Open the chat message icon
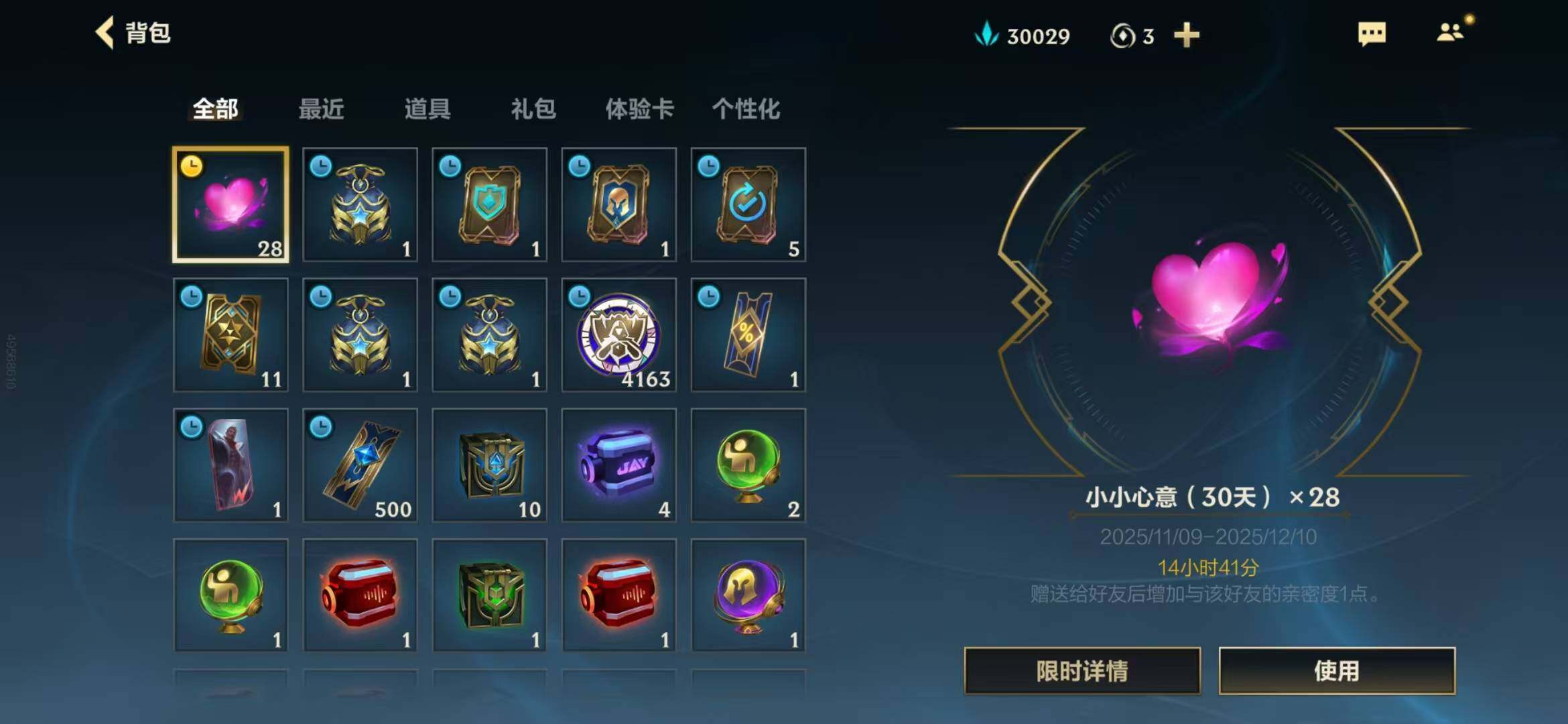The height and width of the screenshot is (724, 1568). tap(1371, 34)
